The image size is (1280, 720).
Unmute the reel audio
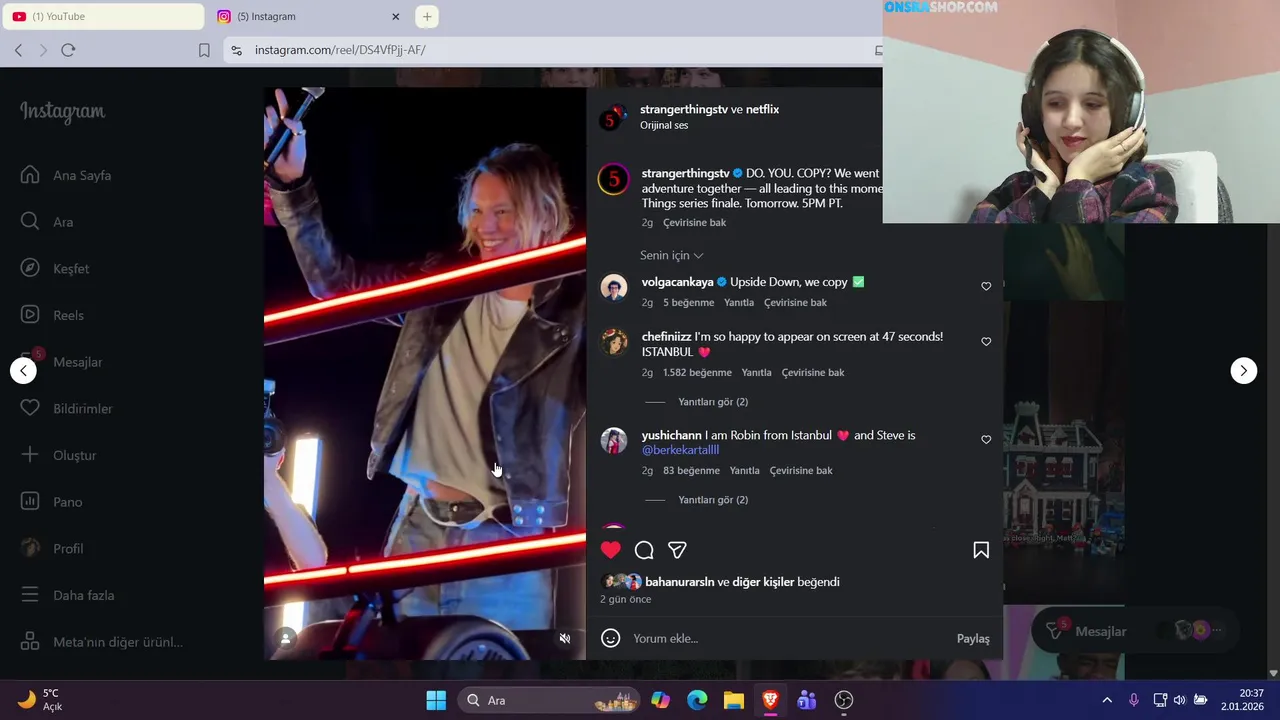(565, 638)
